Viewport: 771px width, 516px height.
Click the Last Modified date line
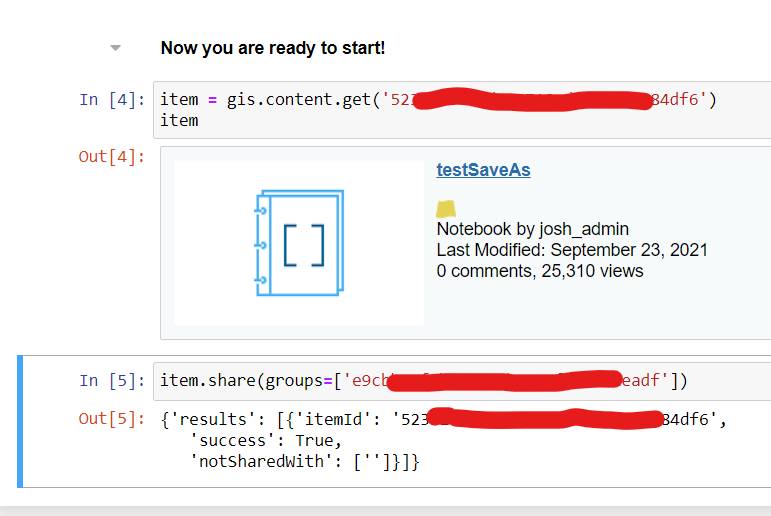pos(571,250)
